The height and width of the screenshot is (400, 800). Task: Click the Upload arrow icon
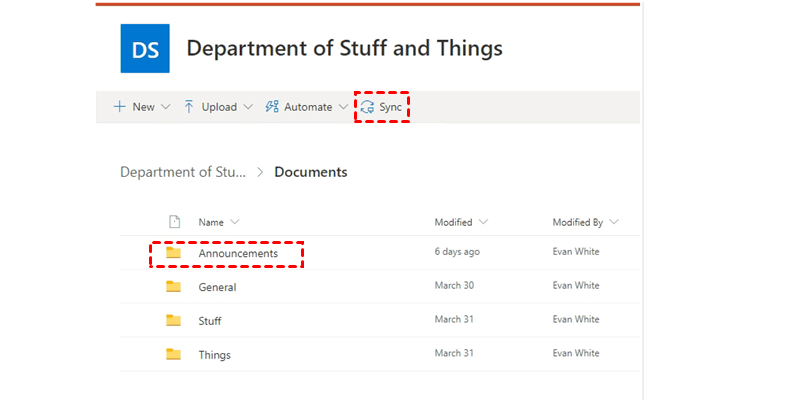point(189,107)
